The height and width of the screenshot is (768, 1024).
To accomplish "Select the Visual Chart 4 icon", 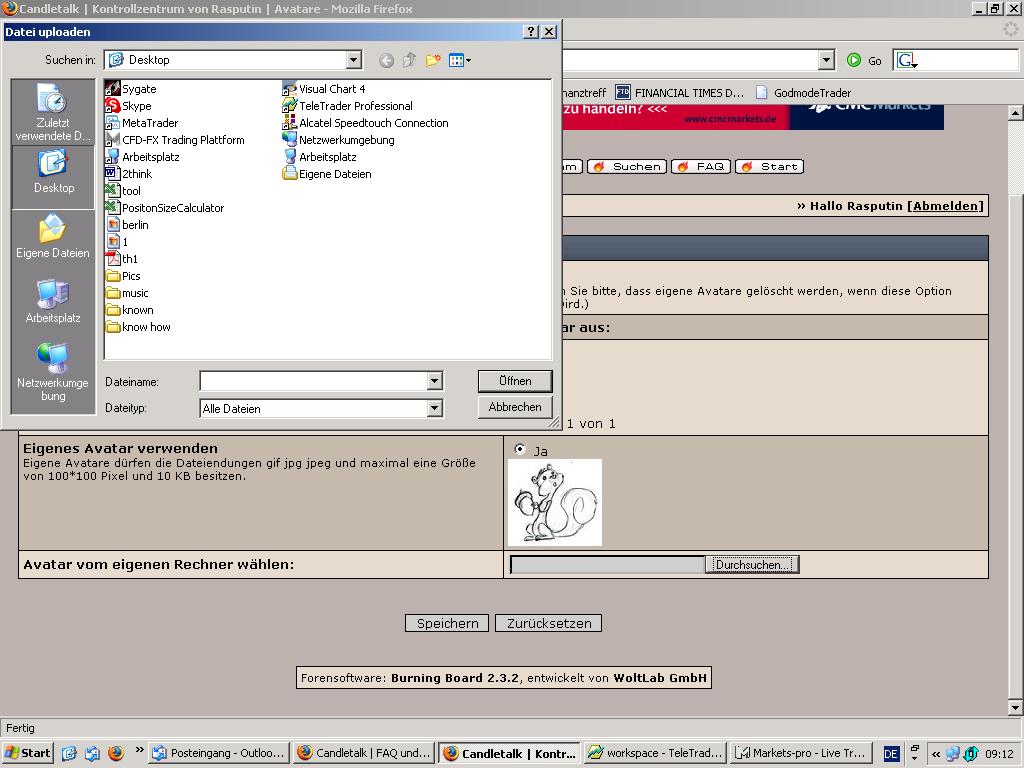I will [290, 89].
